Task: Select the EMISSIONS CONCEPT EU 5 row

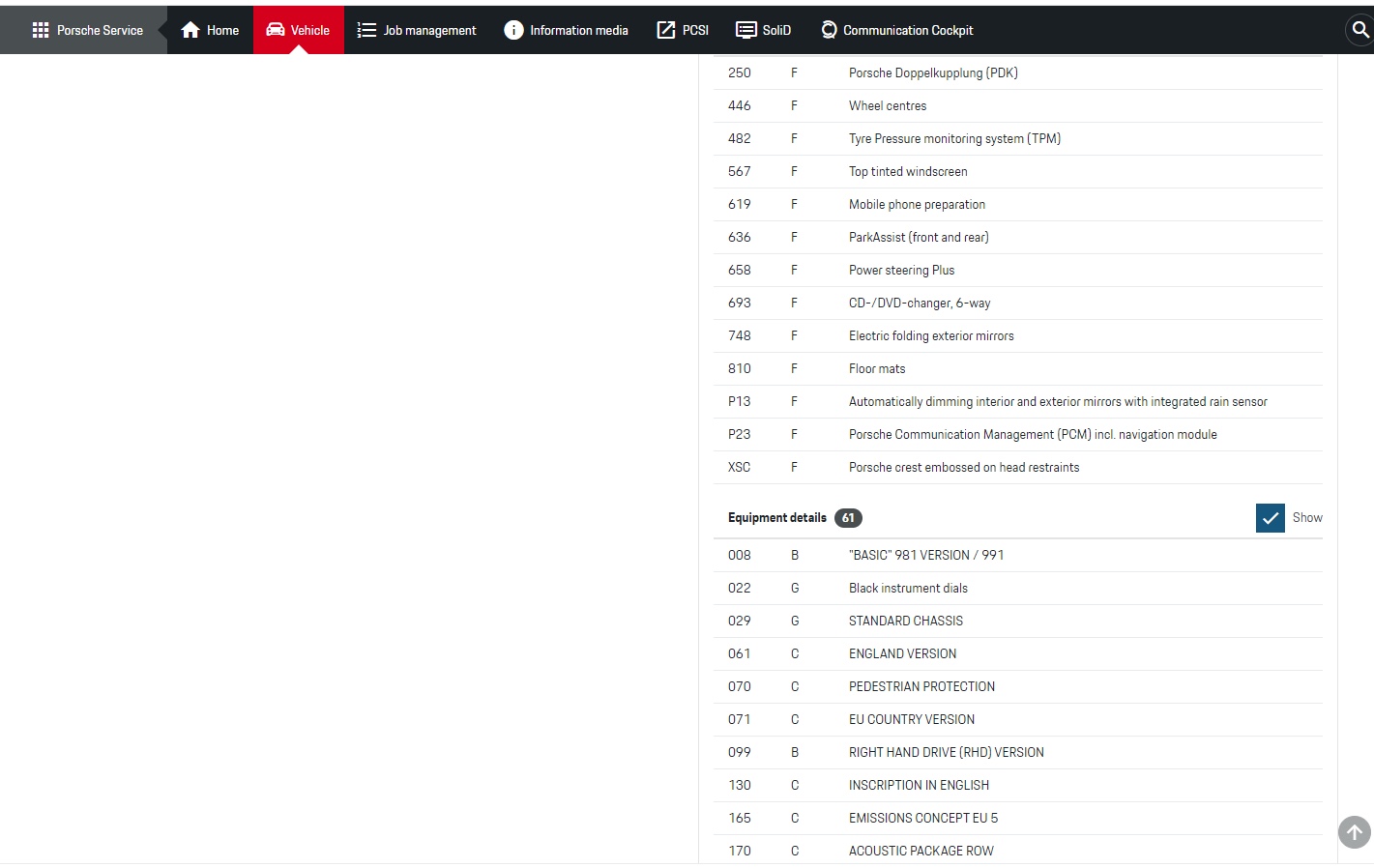Action: [x=1018, y=818]
